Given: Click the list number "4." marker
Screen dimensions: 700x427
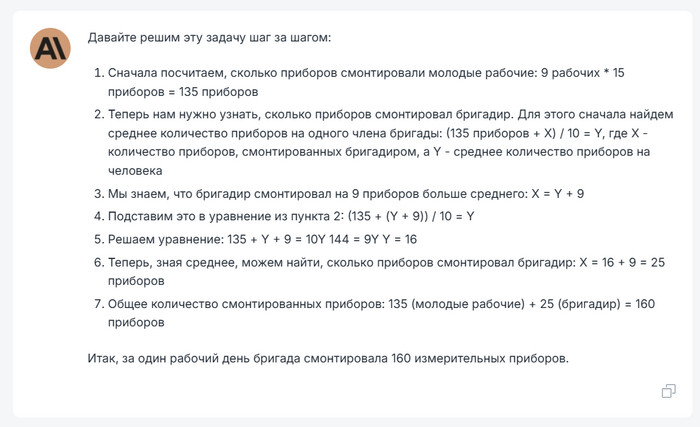Looking at the screenshot, I should pyautogui.click(x=98, y=217).
